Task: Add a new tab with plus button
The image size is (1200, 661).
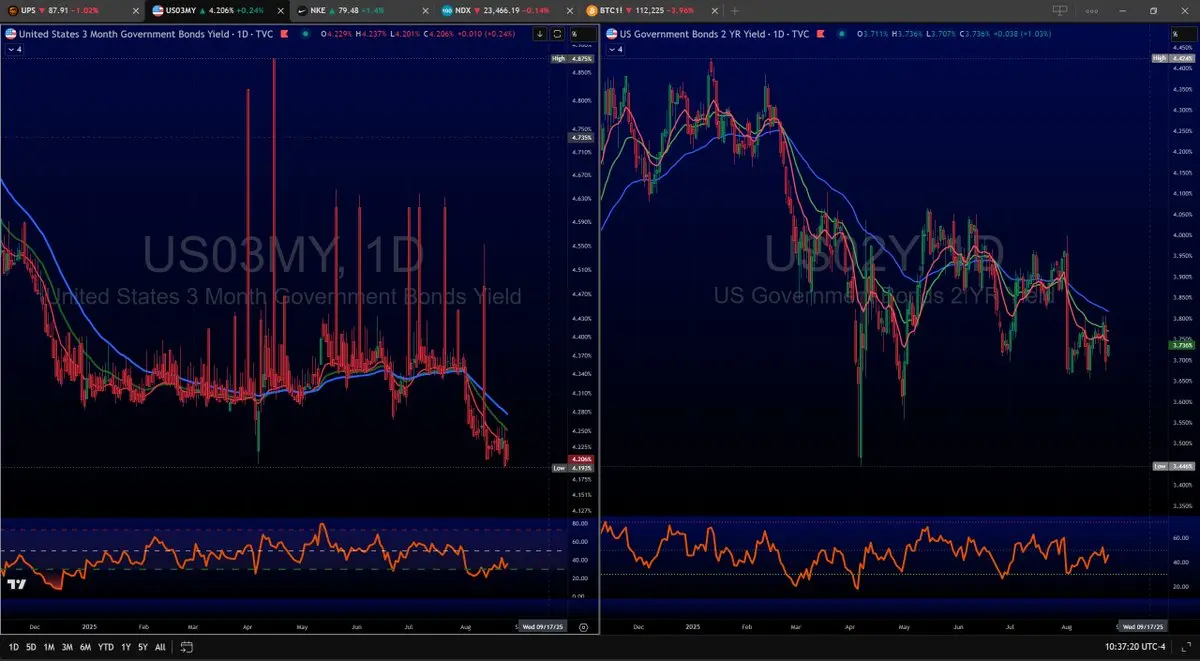Action: (735, 10)
